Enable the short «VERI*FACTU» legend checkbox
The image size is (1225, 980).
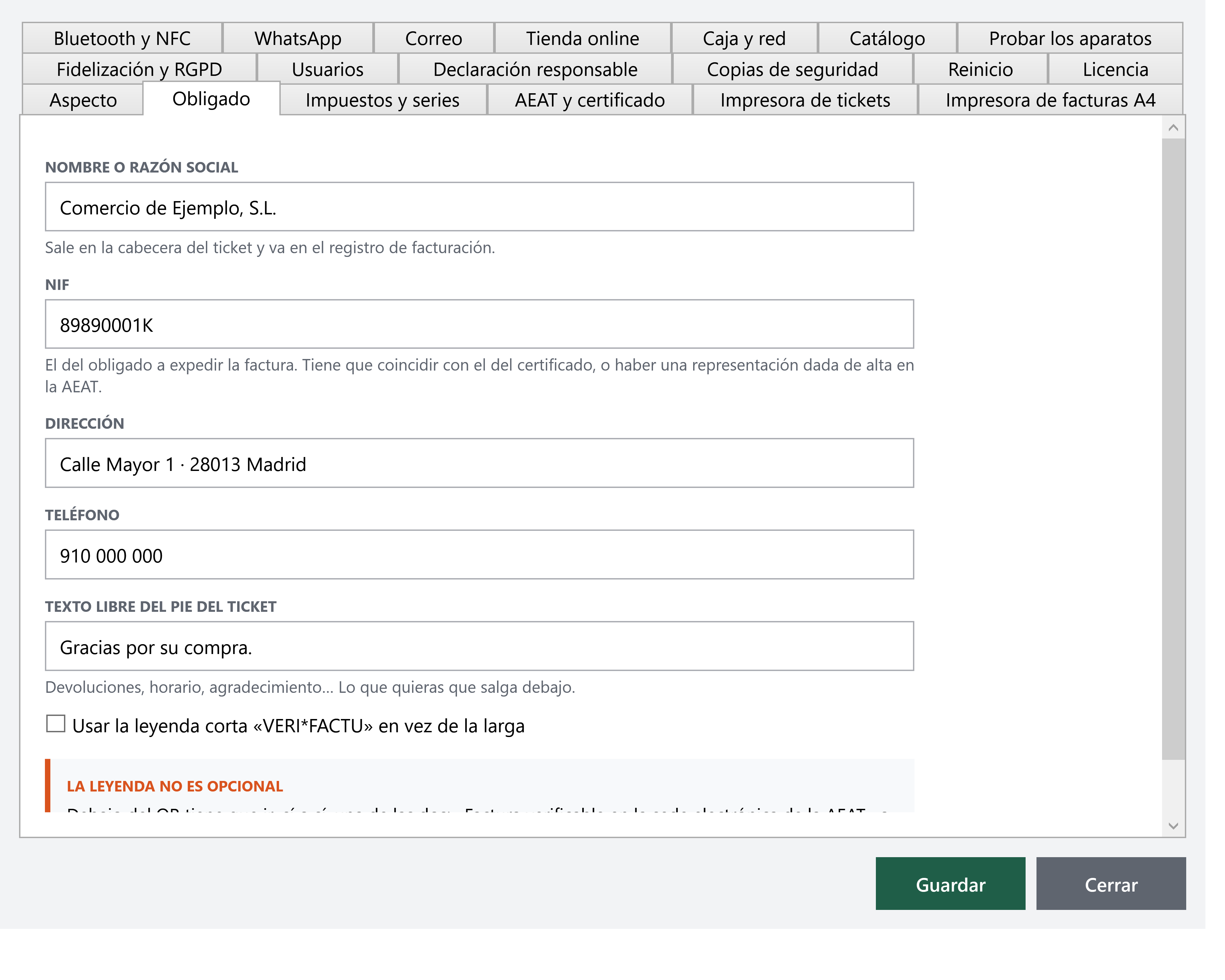(56, 724)
